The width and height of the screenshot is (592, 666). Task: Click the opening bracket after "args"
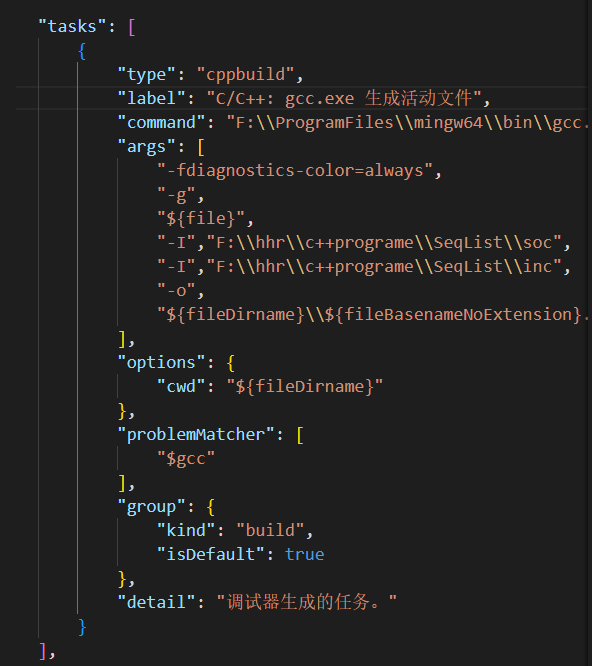pos(201,147)
